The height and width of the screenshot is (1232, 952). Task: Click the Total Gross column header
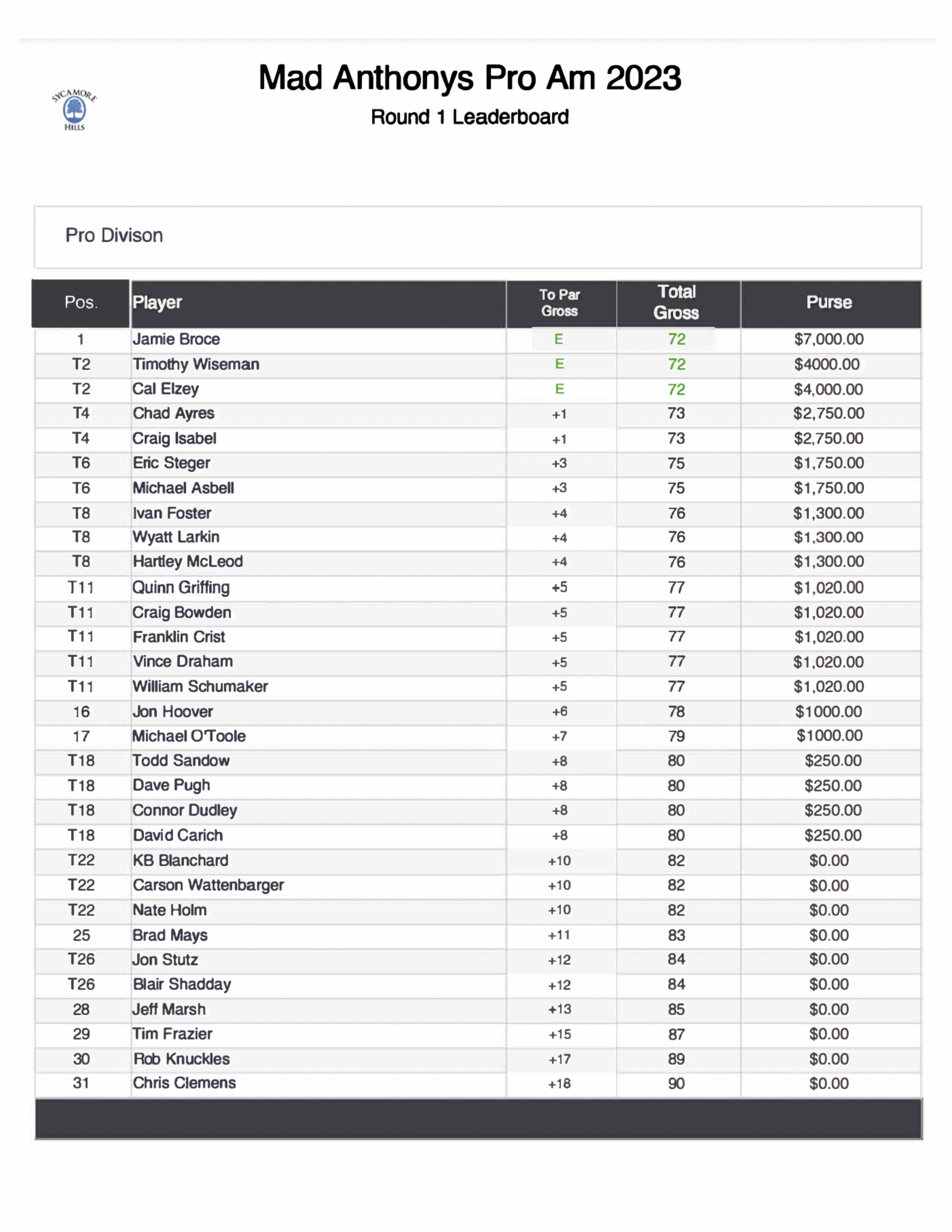[676, 303]
